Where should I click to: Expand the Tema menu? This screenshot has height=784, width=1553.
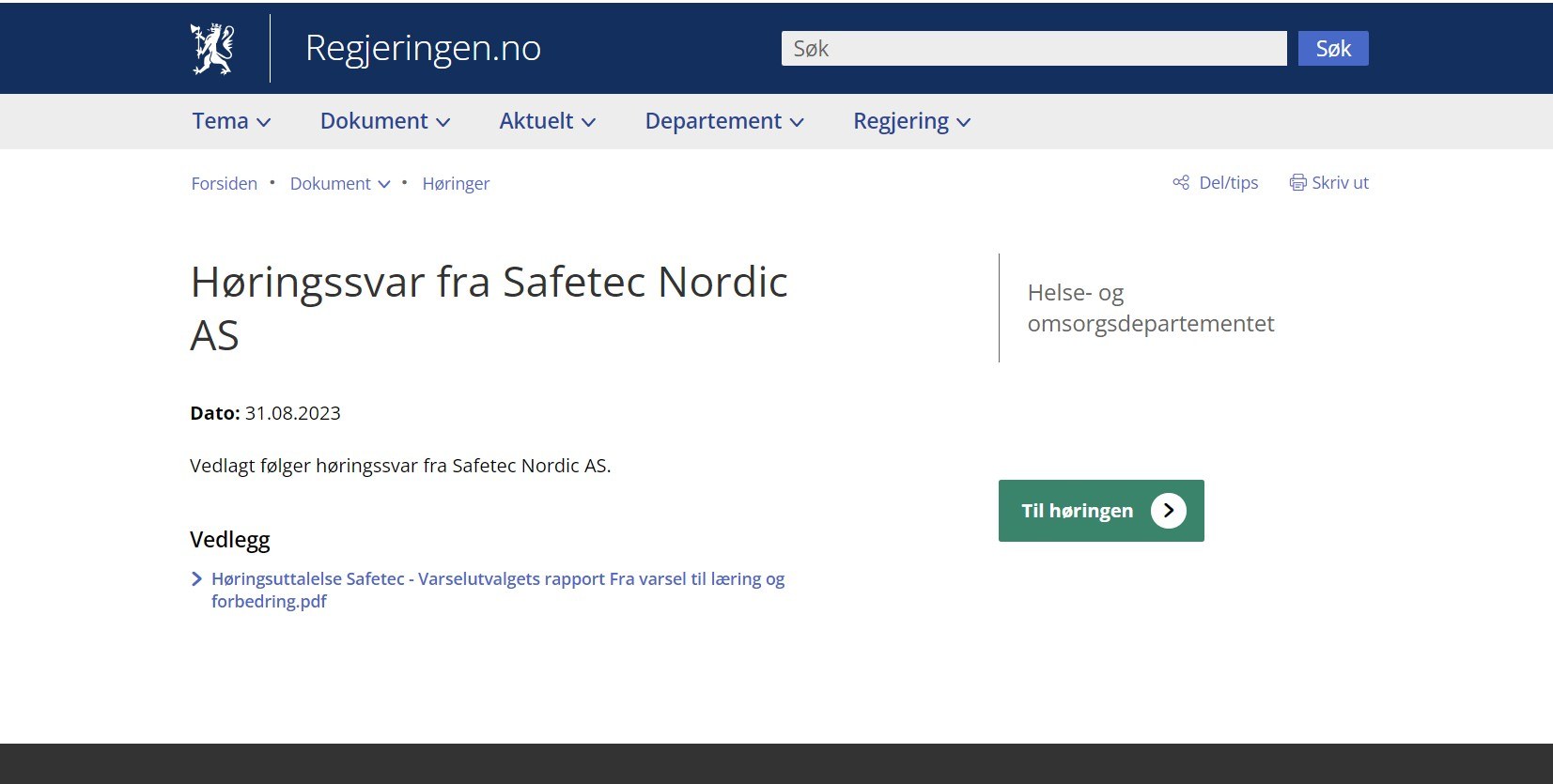coord(231,121)
